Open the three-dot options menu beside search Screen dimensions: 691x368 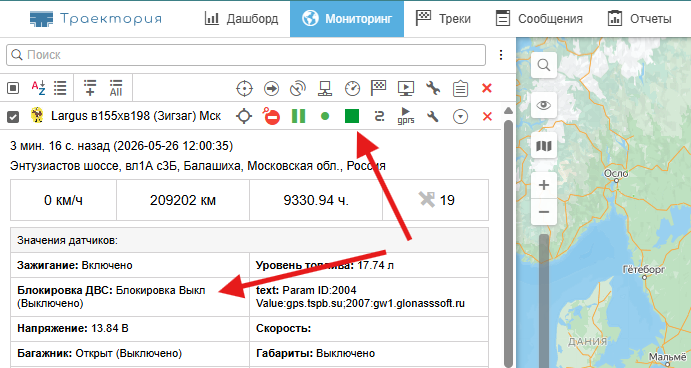click(501, 55)
